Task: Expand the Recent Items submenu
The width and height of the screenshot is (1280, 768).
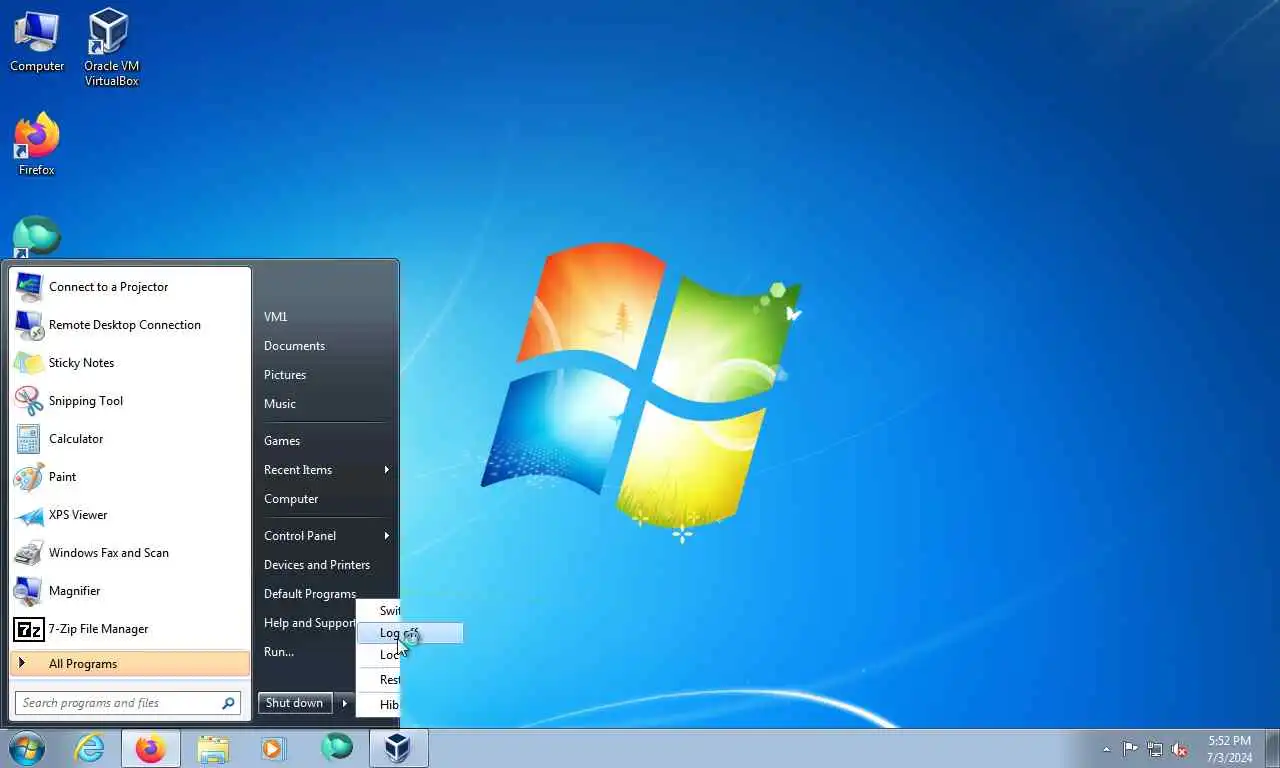Action: [x=325, y=470]
